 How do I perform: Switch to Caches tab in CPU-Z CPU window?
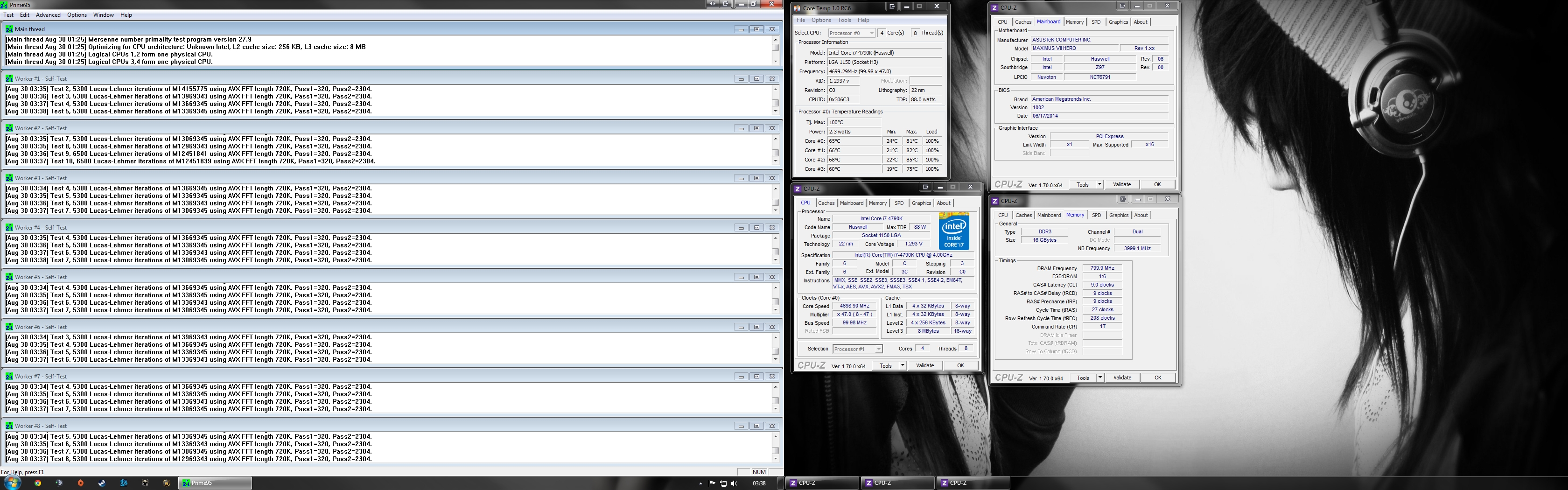click(826, 203)
